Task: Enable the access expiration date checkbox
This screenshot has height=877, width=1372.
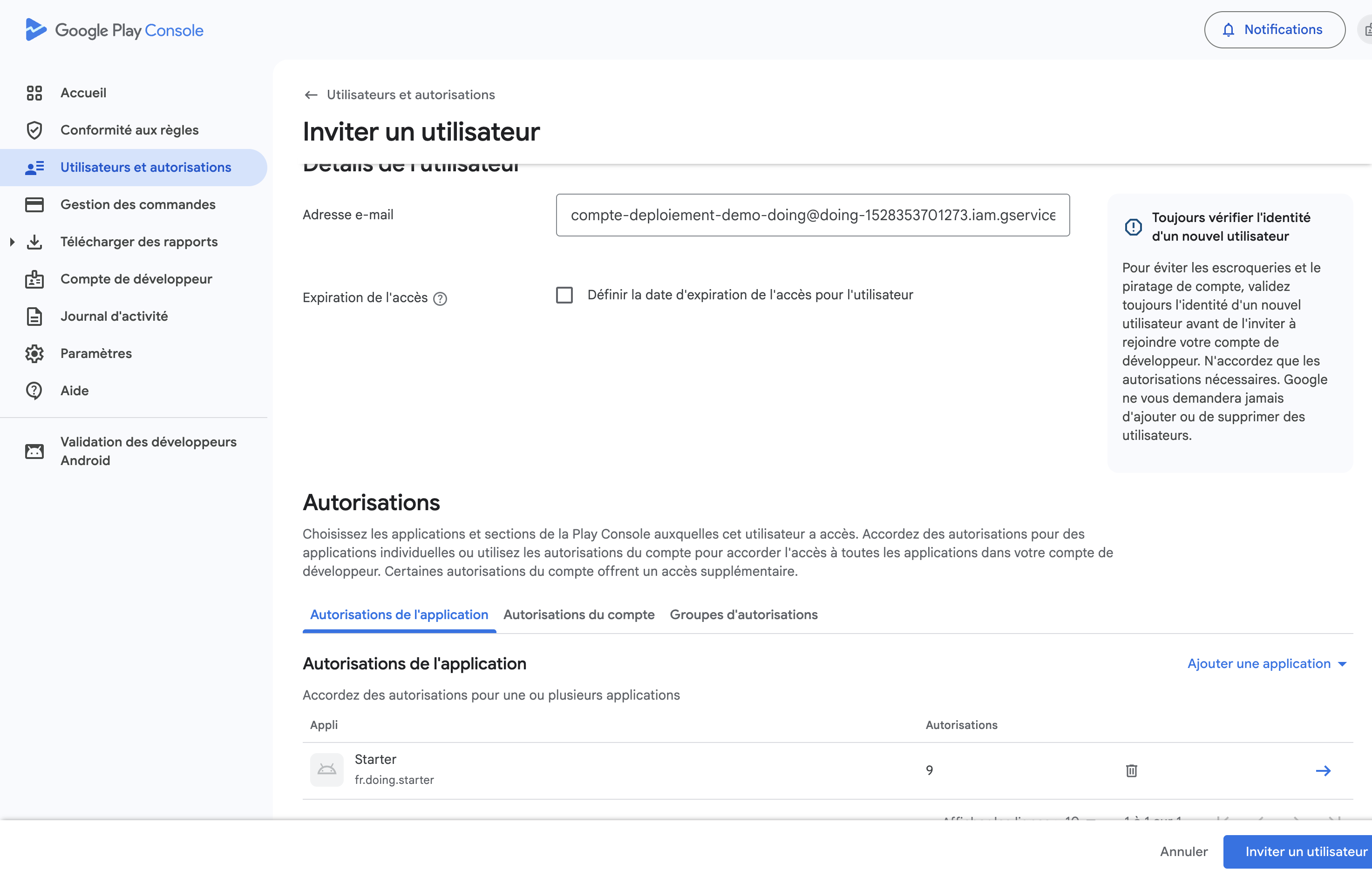Action: 564,295
